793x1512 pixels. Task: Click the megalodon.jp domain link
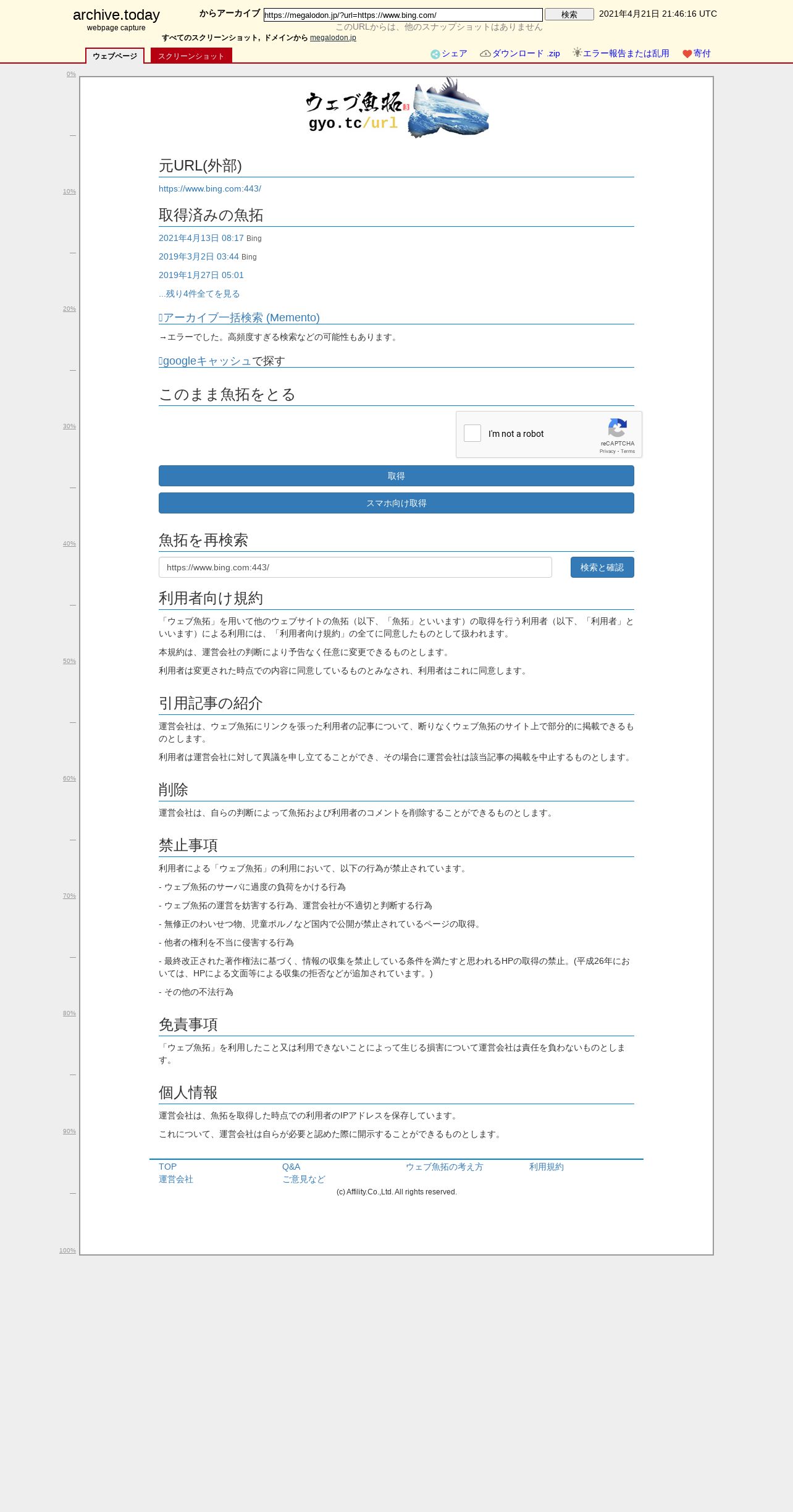tap(333, 38)
